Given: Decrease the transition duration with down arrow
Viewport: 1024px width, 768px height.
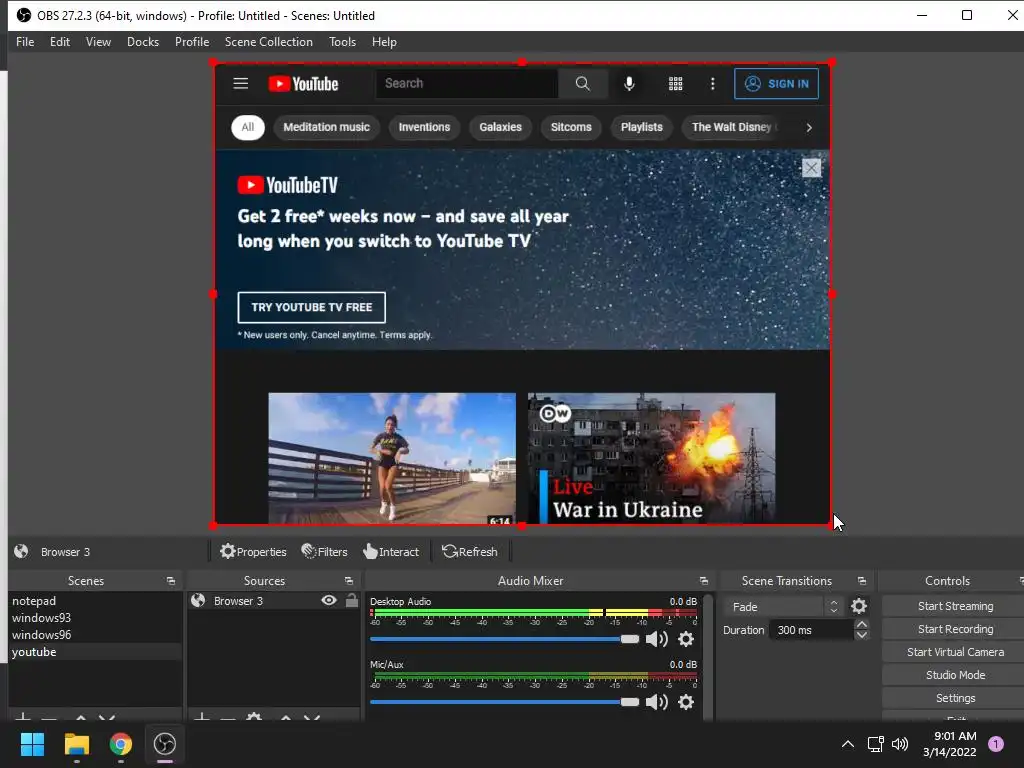Looking at the screenshot, I should (861, 635).
